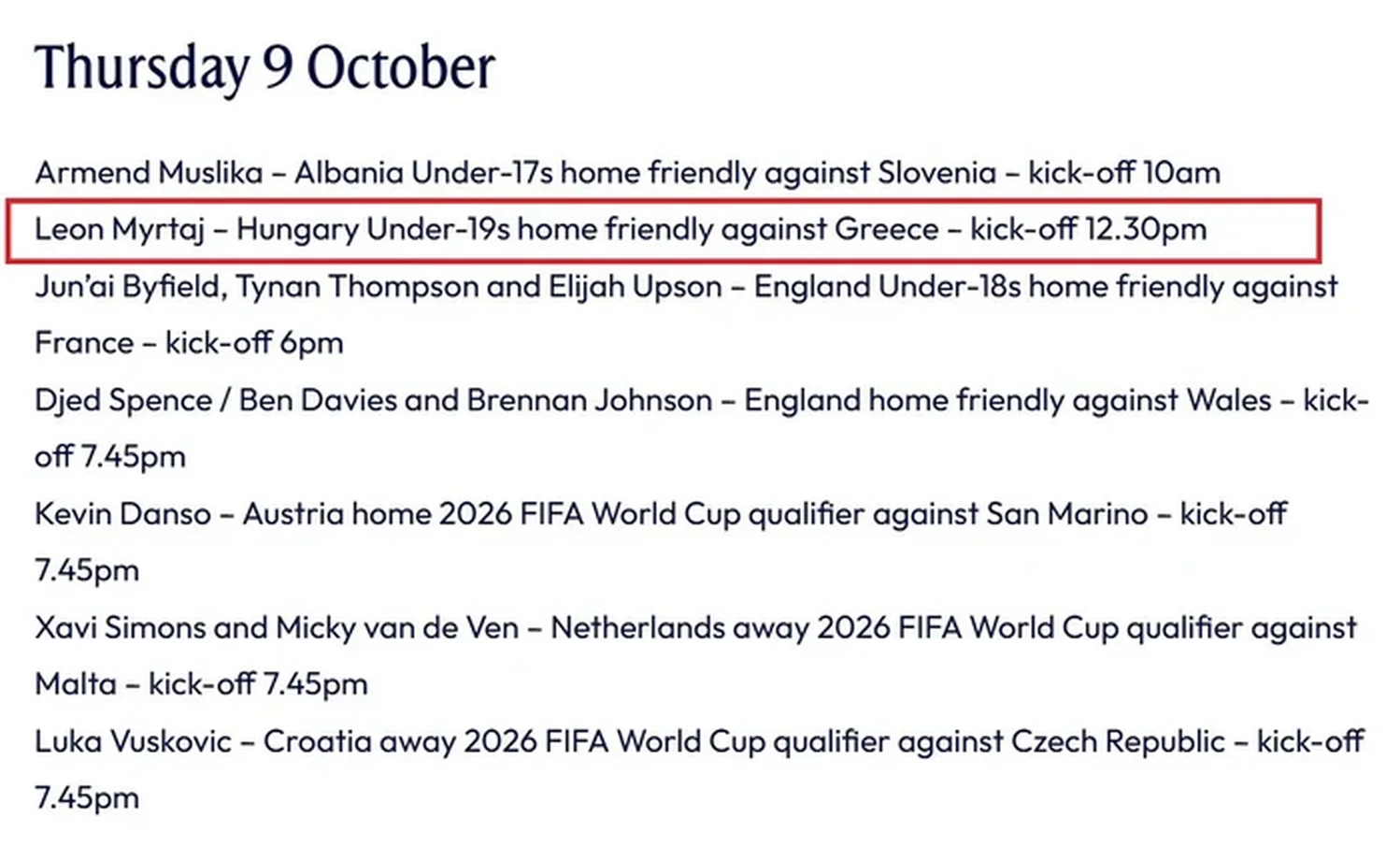This screenshot has width=1400, height=860.
Task: Pick the name Elijah Upson
Action: pos(636,286)
